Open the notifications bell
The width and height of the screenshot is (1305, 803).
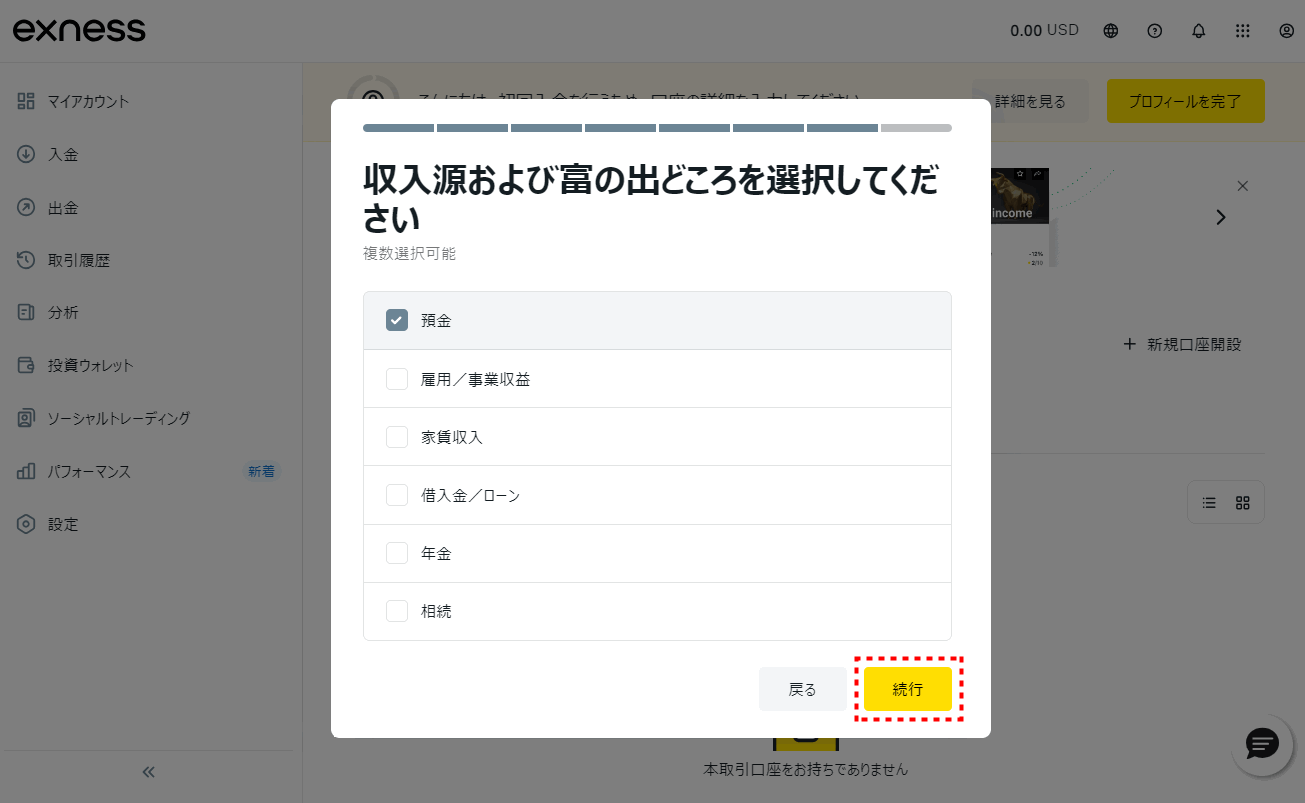(x=1199, y=31)
